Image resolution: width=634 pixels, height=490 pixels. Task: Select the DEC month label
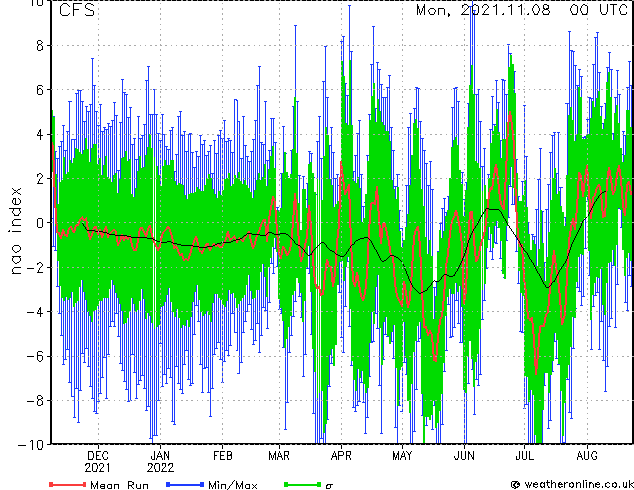(x=98, y=455)
